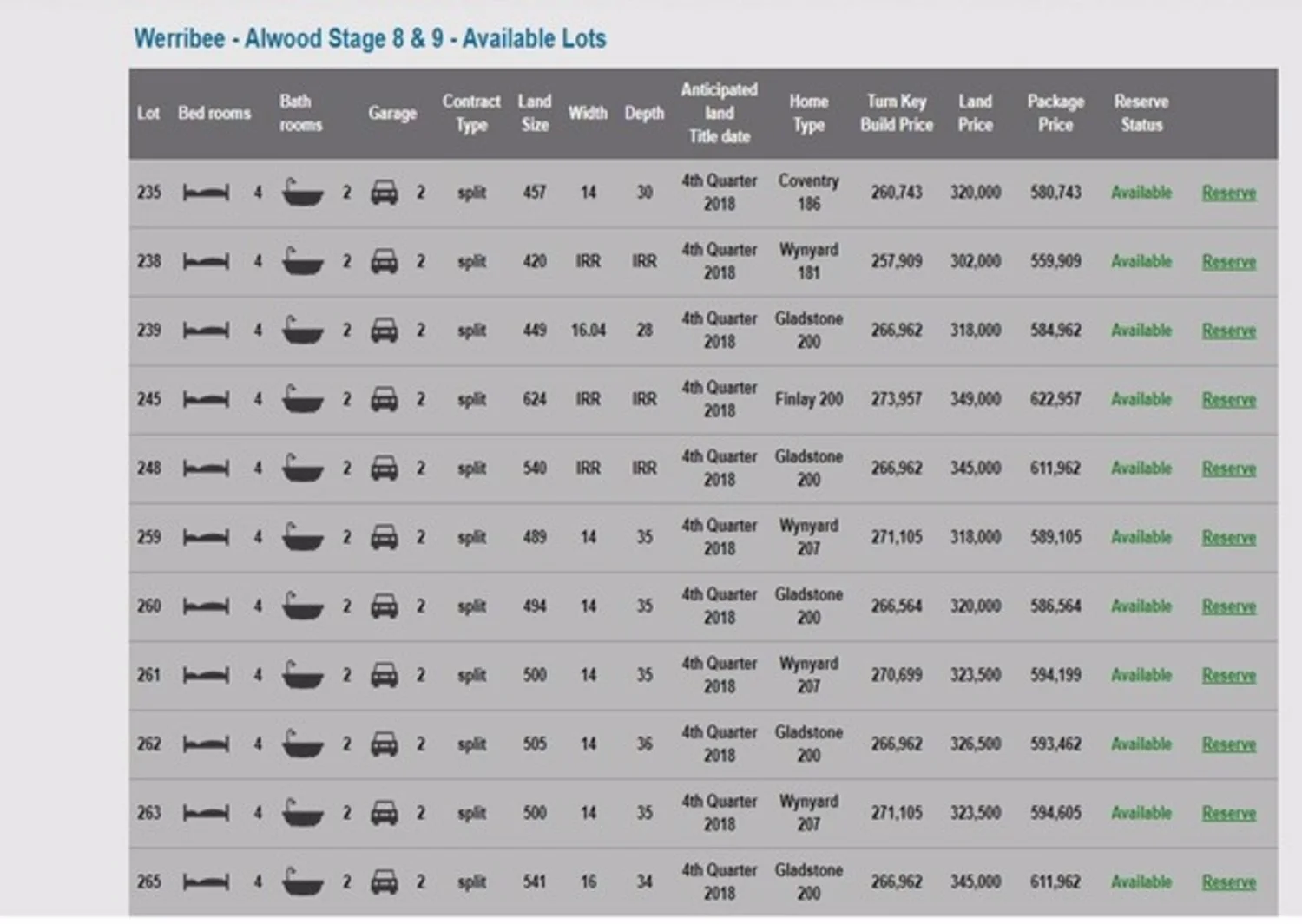Click the garage car icon for lot 248
The image size is (1302, 924).
(384, 469)
